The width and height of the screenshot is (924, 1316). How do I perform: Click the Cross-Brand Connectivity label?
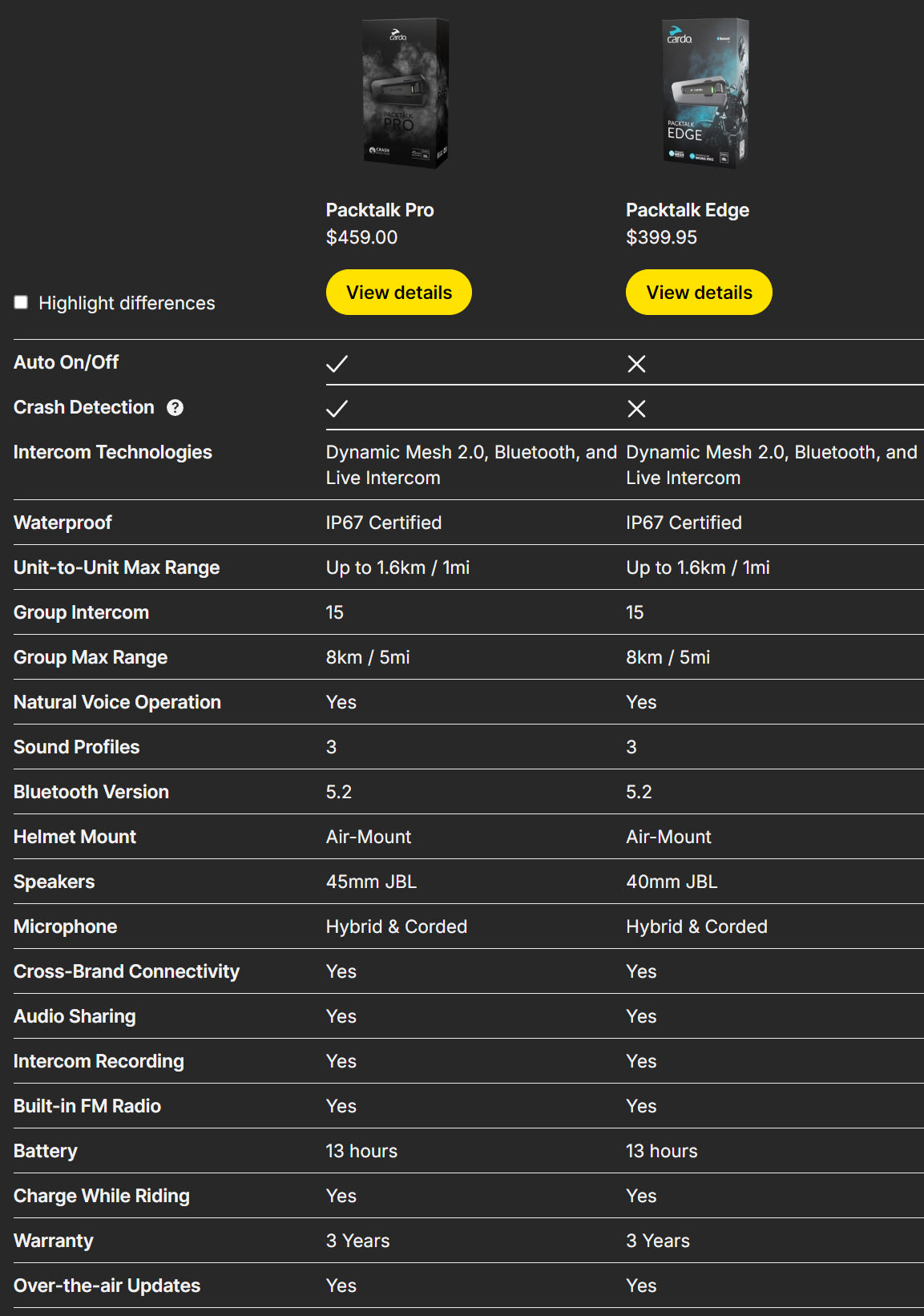point(127,971)
